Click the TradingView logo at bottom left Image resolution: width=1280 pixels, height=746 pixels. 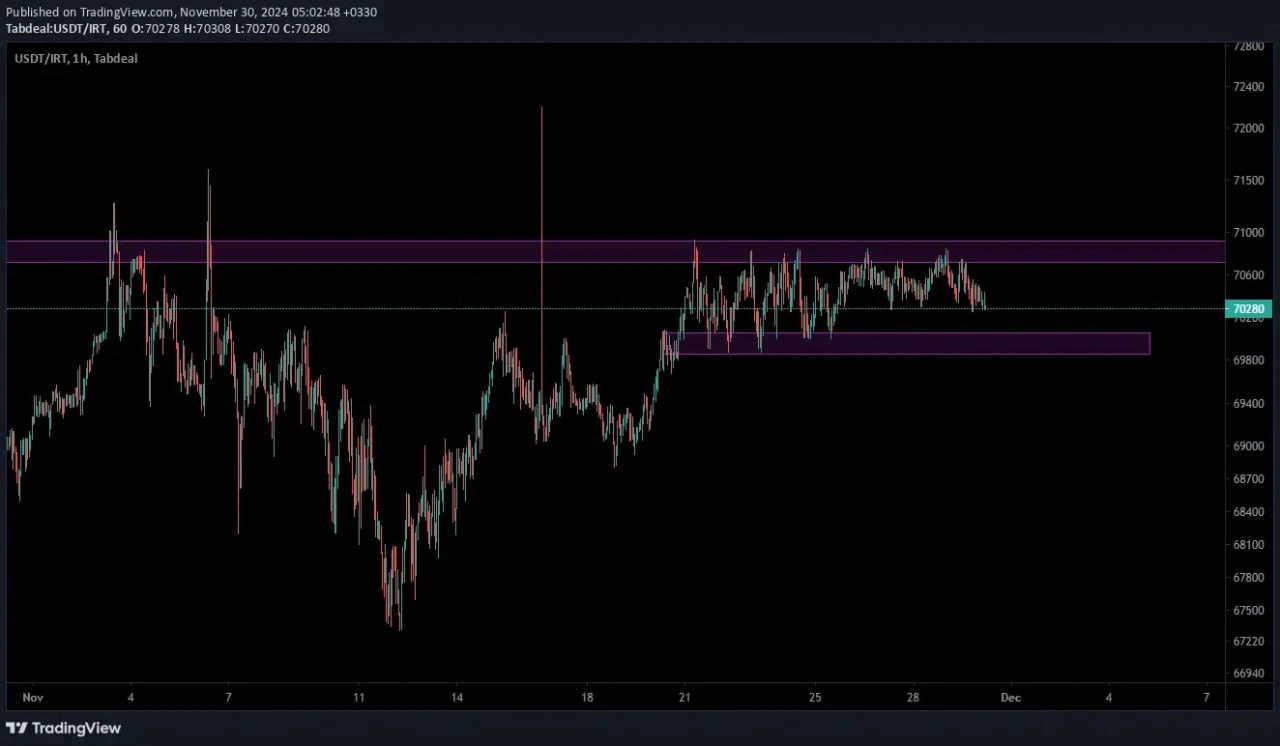(63, 728)
